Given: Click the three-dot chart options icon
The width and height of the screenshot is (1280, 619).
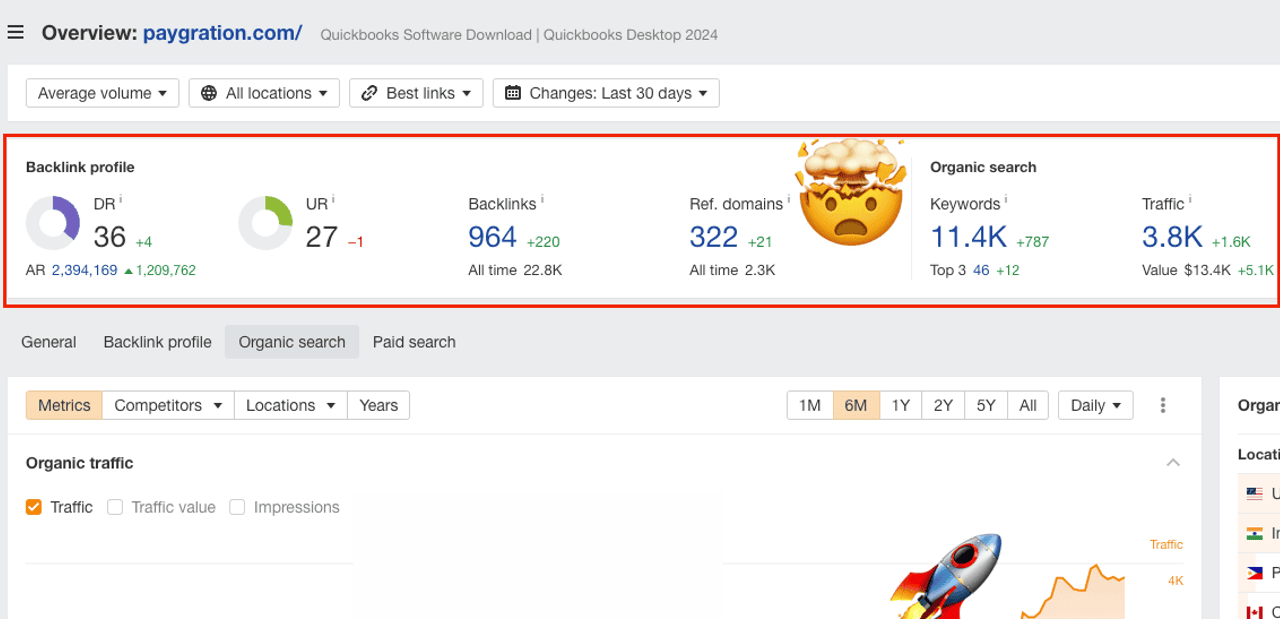Looking at the screenshot, I should click(1163, 405).
